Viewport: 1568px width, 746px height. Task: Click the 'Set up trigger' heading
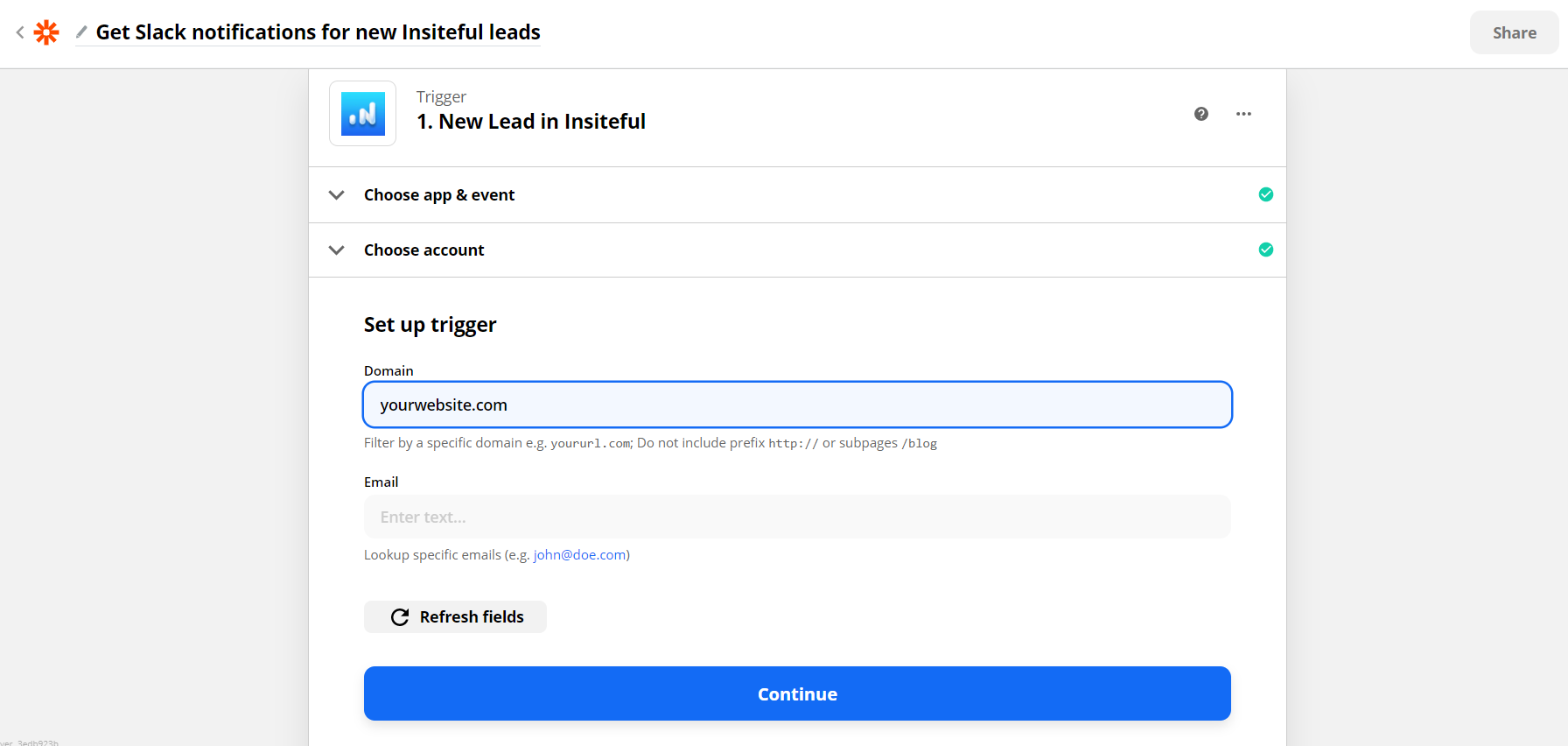(x=430, y=325)
